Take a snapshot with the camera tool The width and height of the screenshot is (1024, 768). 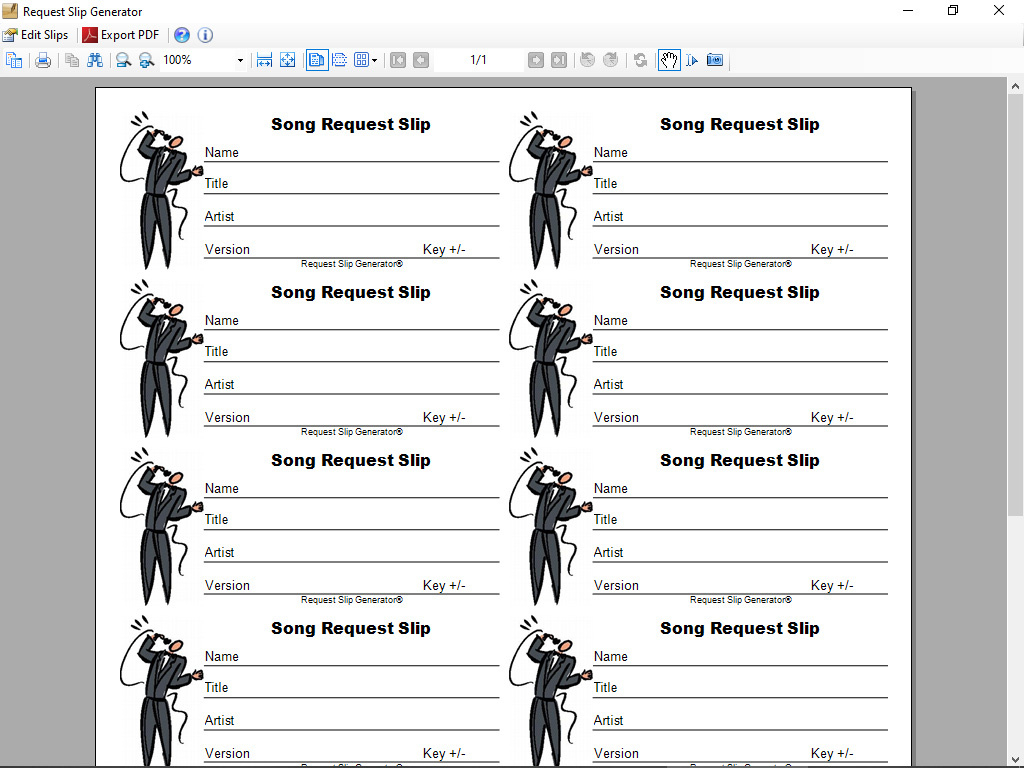click(715, 60)
